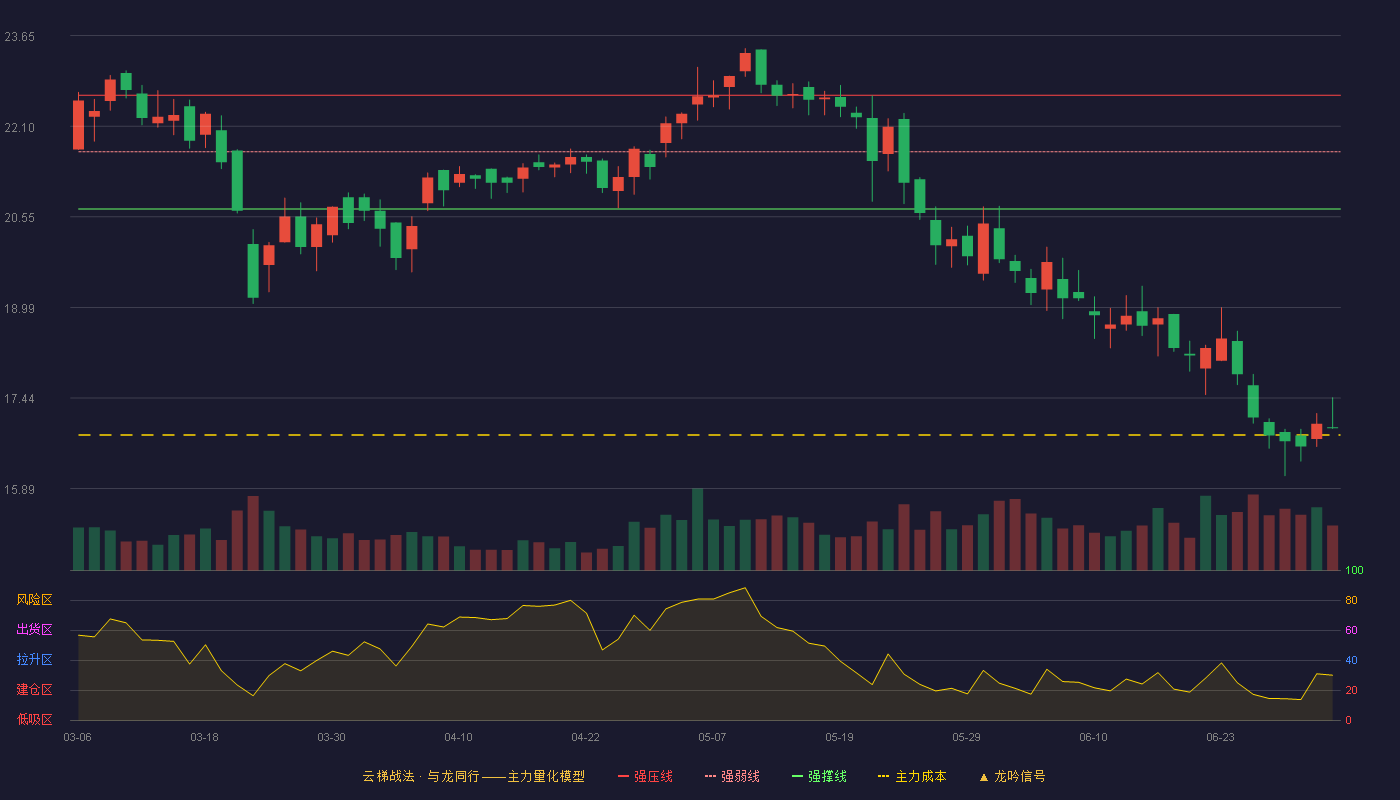Click the 出货区 zone label
The image size is (1400, 800).
pyautogui.click(x=34, y=630)
